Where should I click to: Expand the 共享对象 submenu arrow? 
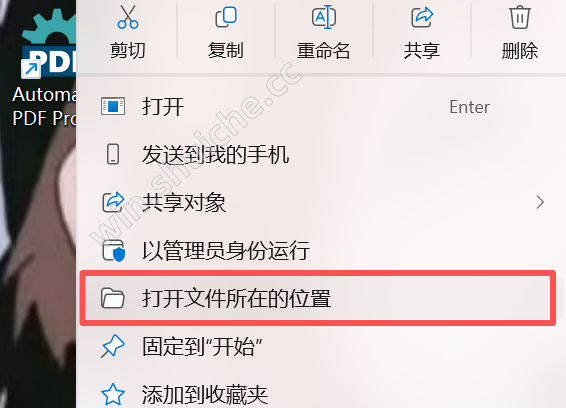pos(540,202)
